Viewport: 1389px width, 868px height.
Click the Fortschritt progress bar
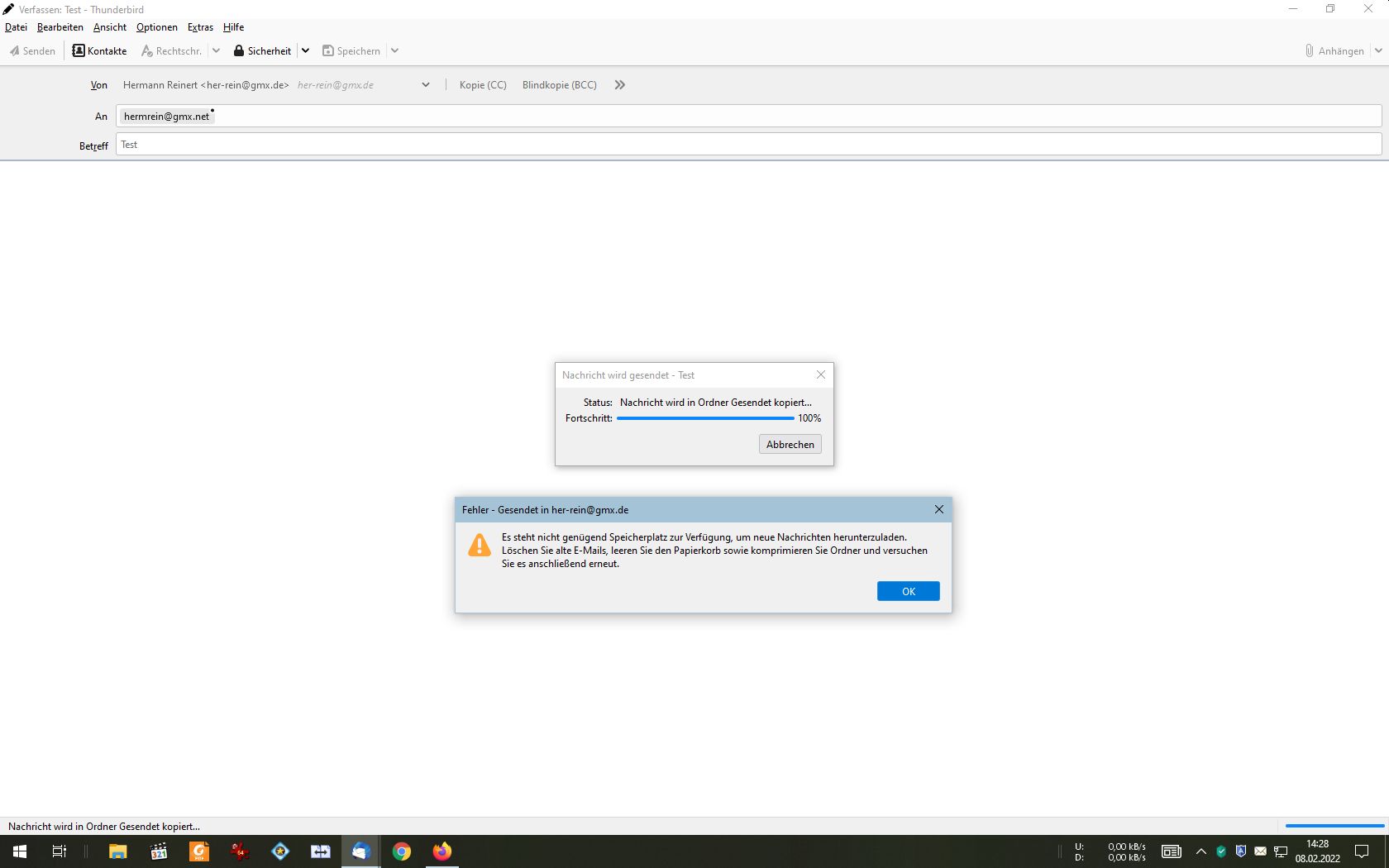(x=705, y=418)
